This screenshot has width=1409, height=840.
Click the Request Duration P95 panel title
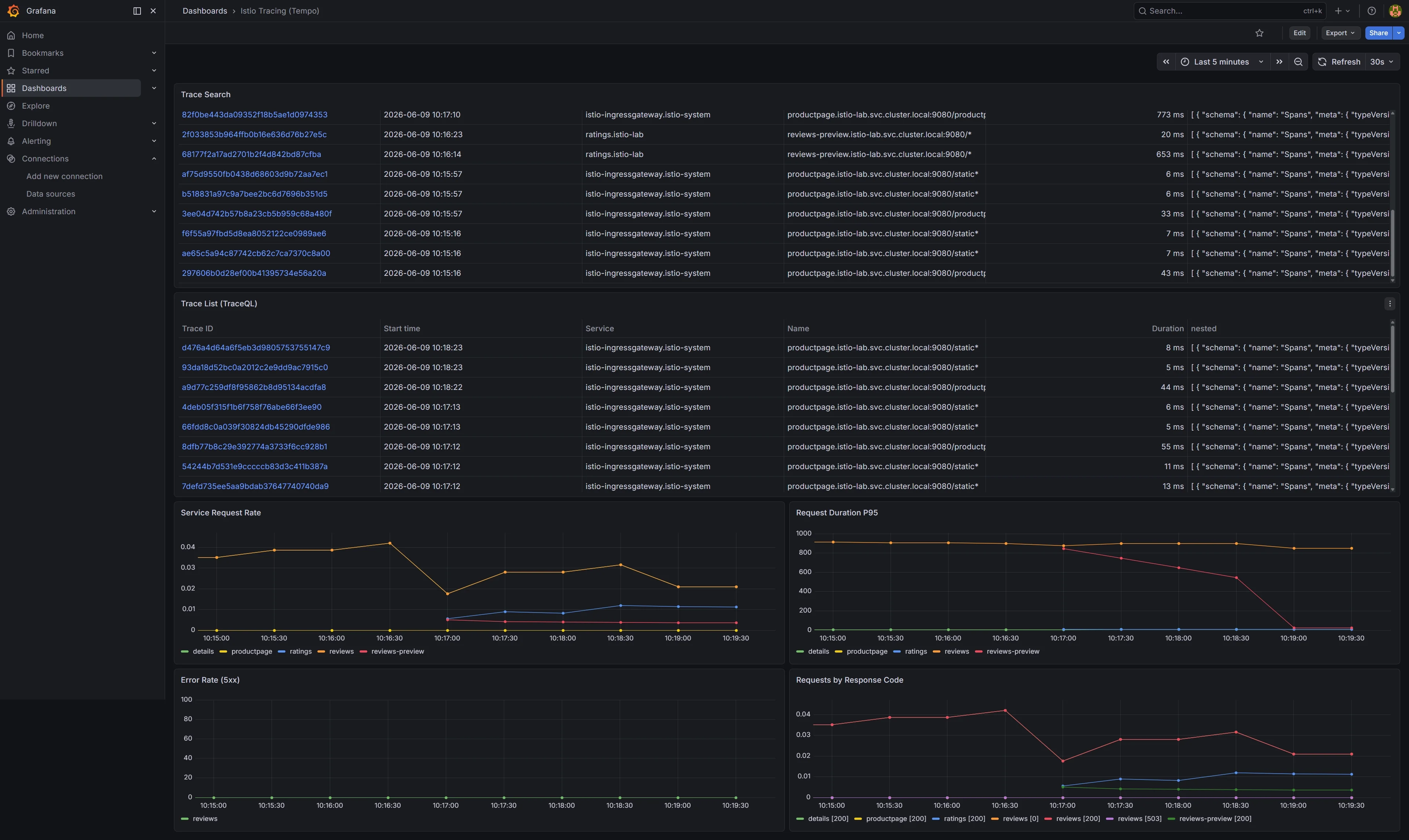[x=837, y=513]
